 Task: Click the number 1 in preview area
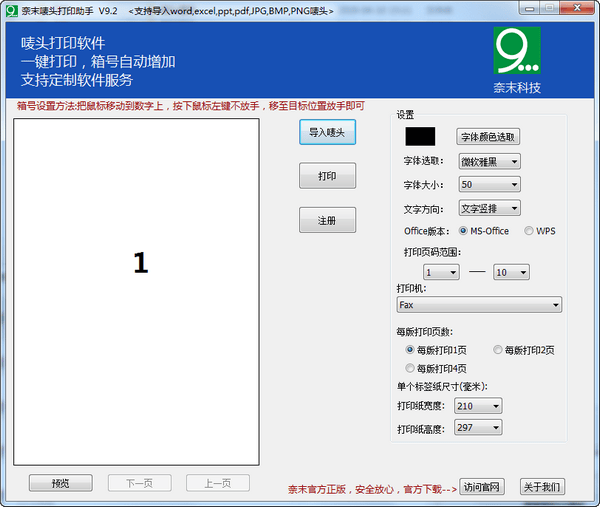coord(140,262)
